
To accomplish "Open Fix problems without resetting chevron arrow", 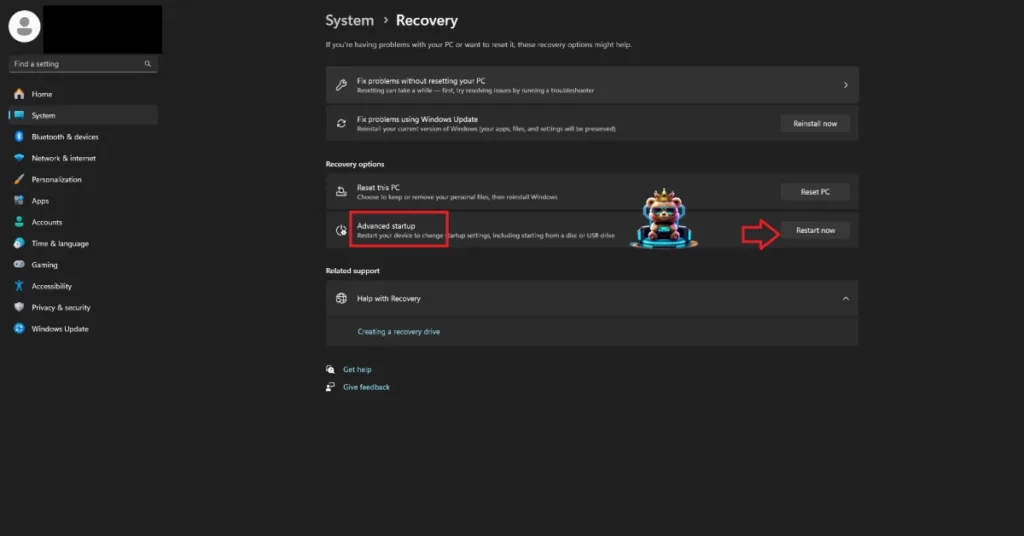I will tap(845, 85).
